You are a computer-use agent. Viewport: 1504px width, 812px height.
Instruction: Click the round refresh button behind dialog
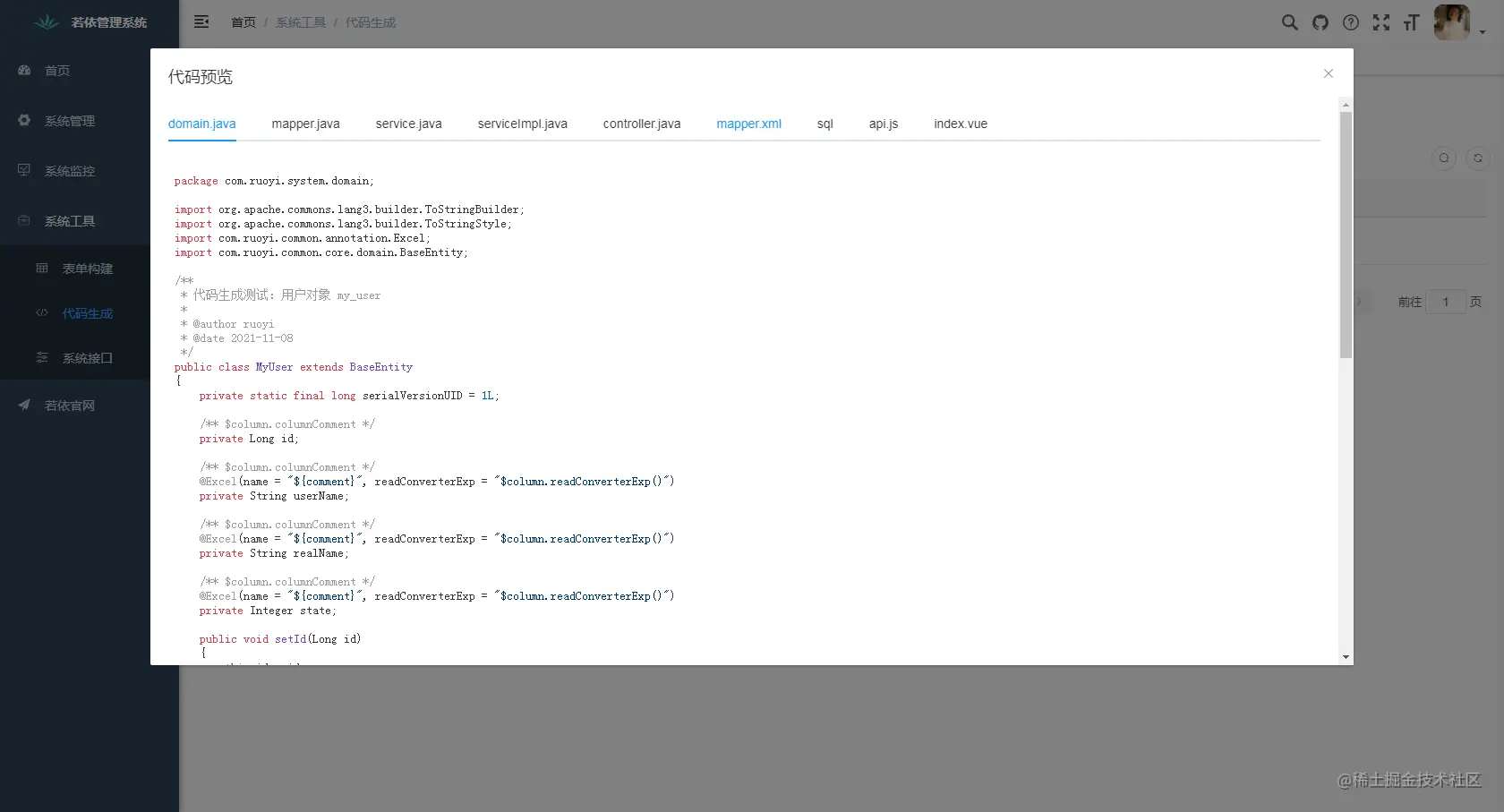1478,158
